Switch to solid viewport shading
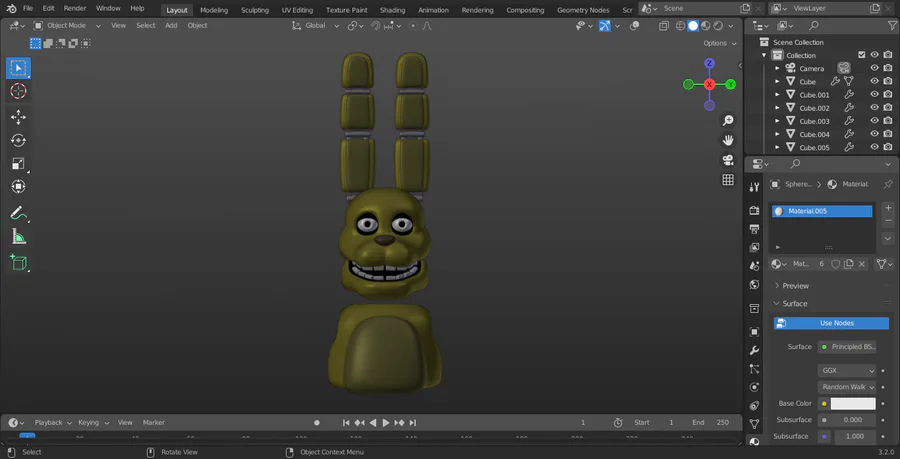This screenshot has height=459, width=900. 693,26
